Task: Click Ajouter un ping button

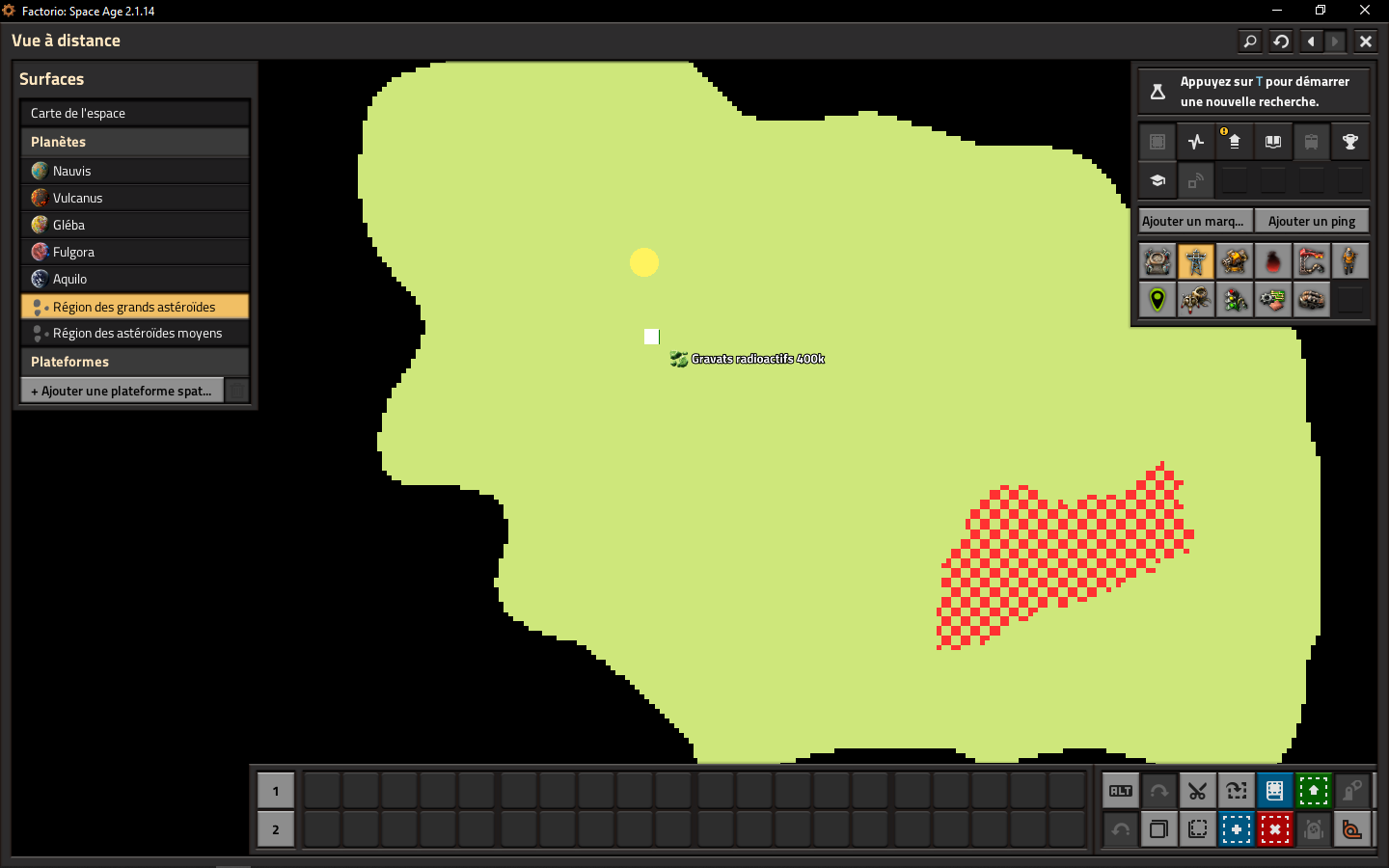Action: tap(1312, 221)
